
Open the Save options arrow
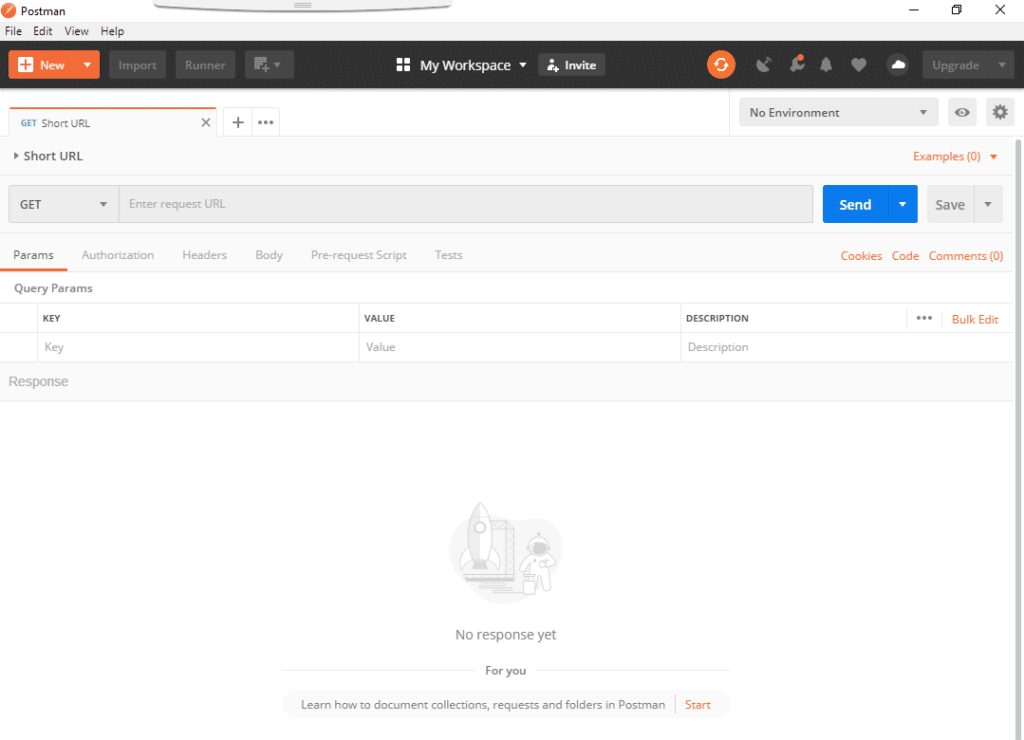(x=988, y=203)
